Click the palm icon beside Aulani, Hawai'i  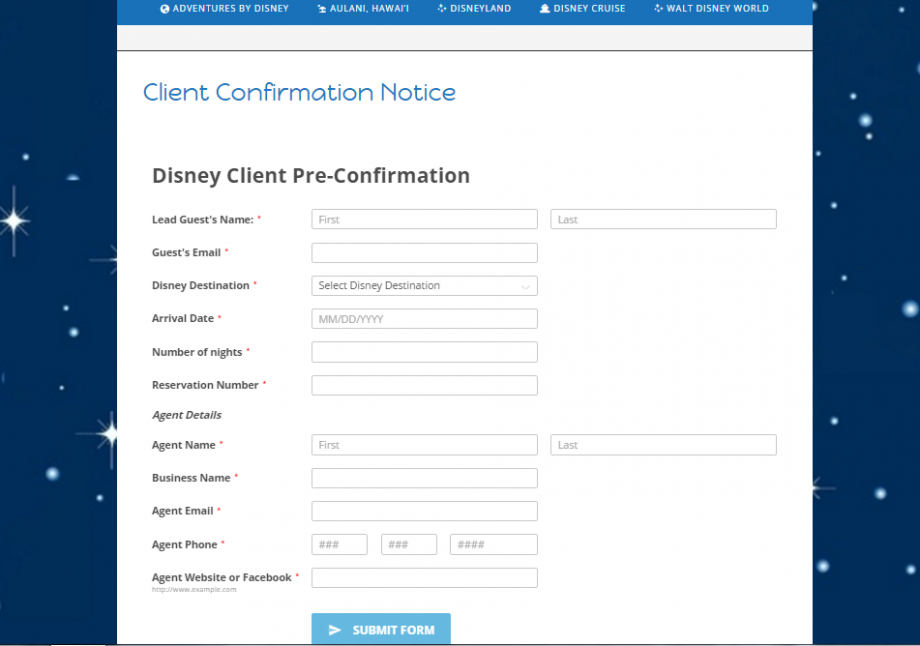click(322, 9)
